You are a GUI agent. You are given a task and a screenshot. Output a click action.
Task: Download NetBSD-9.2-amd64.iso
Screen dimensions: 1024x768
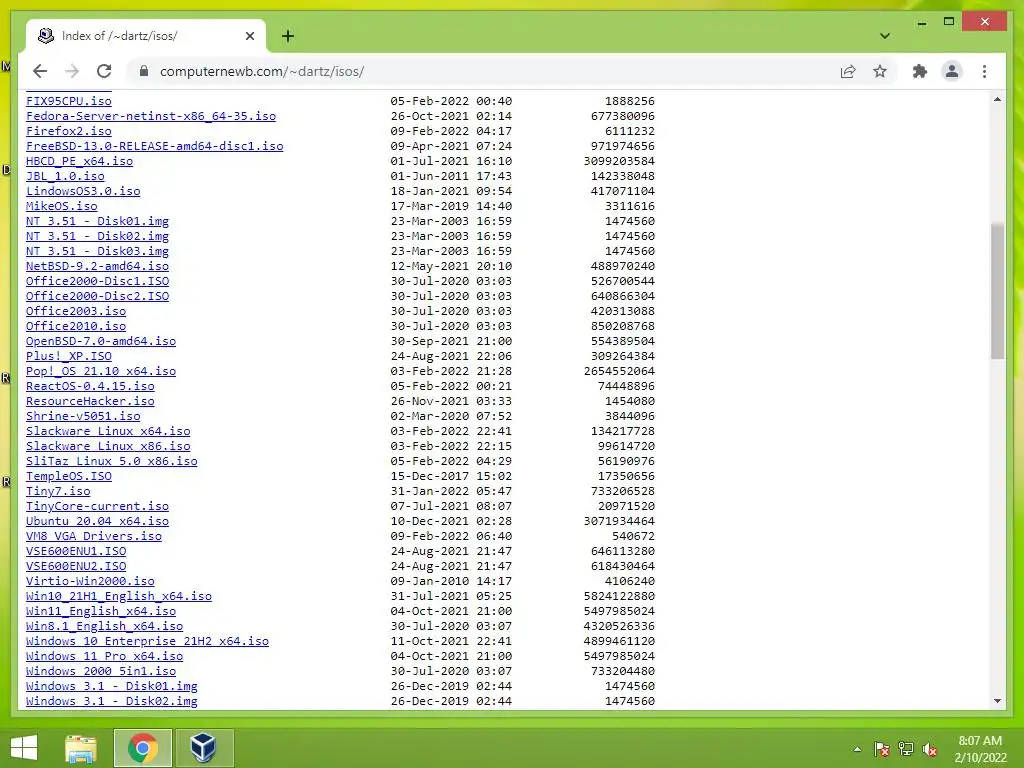point(97,266)
